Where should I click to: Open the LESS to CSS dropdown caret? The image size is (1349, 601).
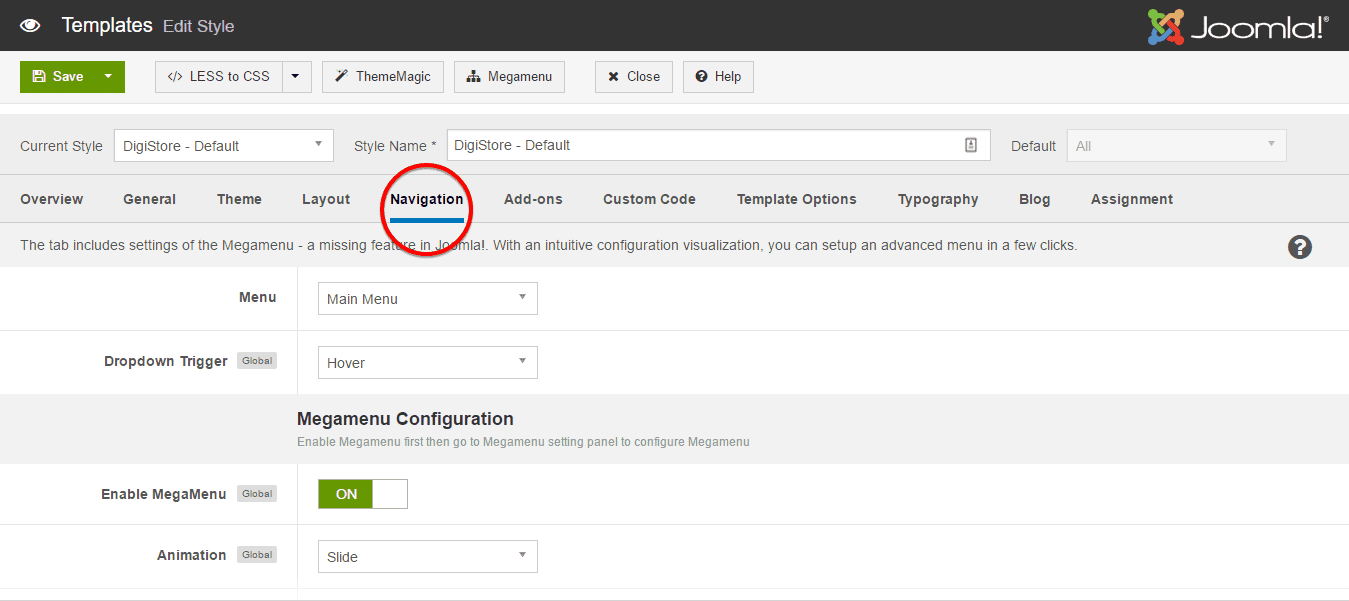pos(295,76)
